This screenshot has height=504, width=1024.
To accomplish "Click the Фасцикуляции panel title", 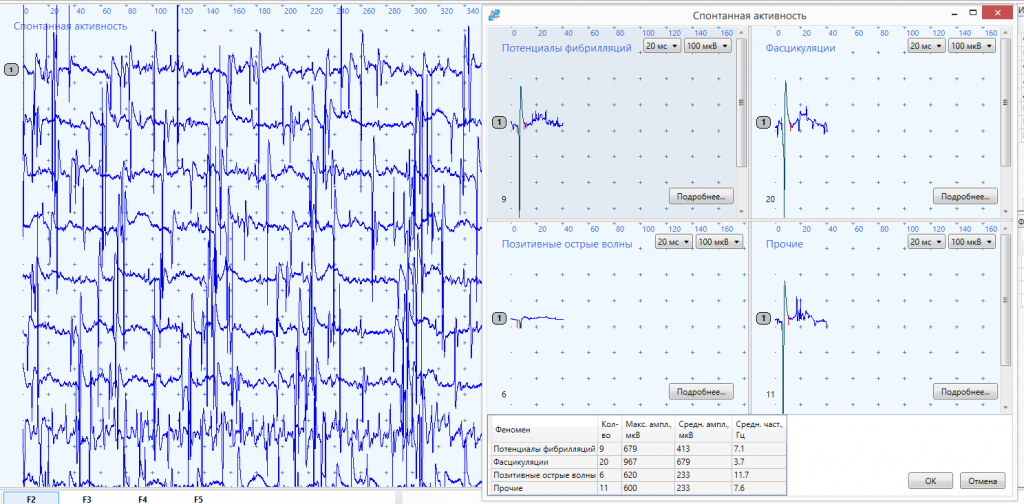I will pyautogui.click(x=801, y=48).
